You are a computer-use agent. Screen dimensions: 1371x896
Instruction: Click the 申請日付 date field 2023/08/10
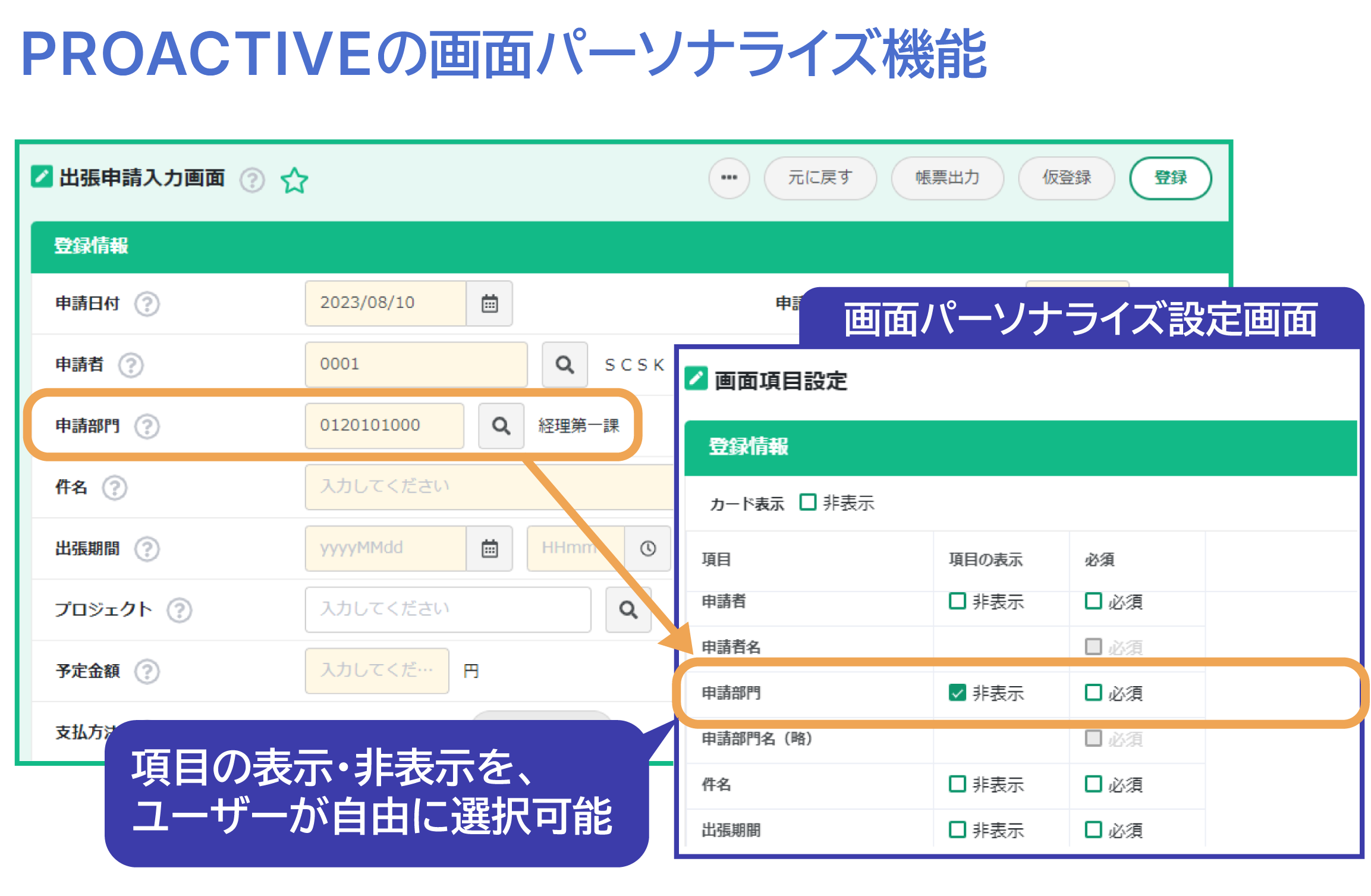click(386, 303)
